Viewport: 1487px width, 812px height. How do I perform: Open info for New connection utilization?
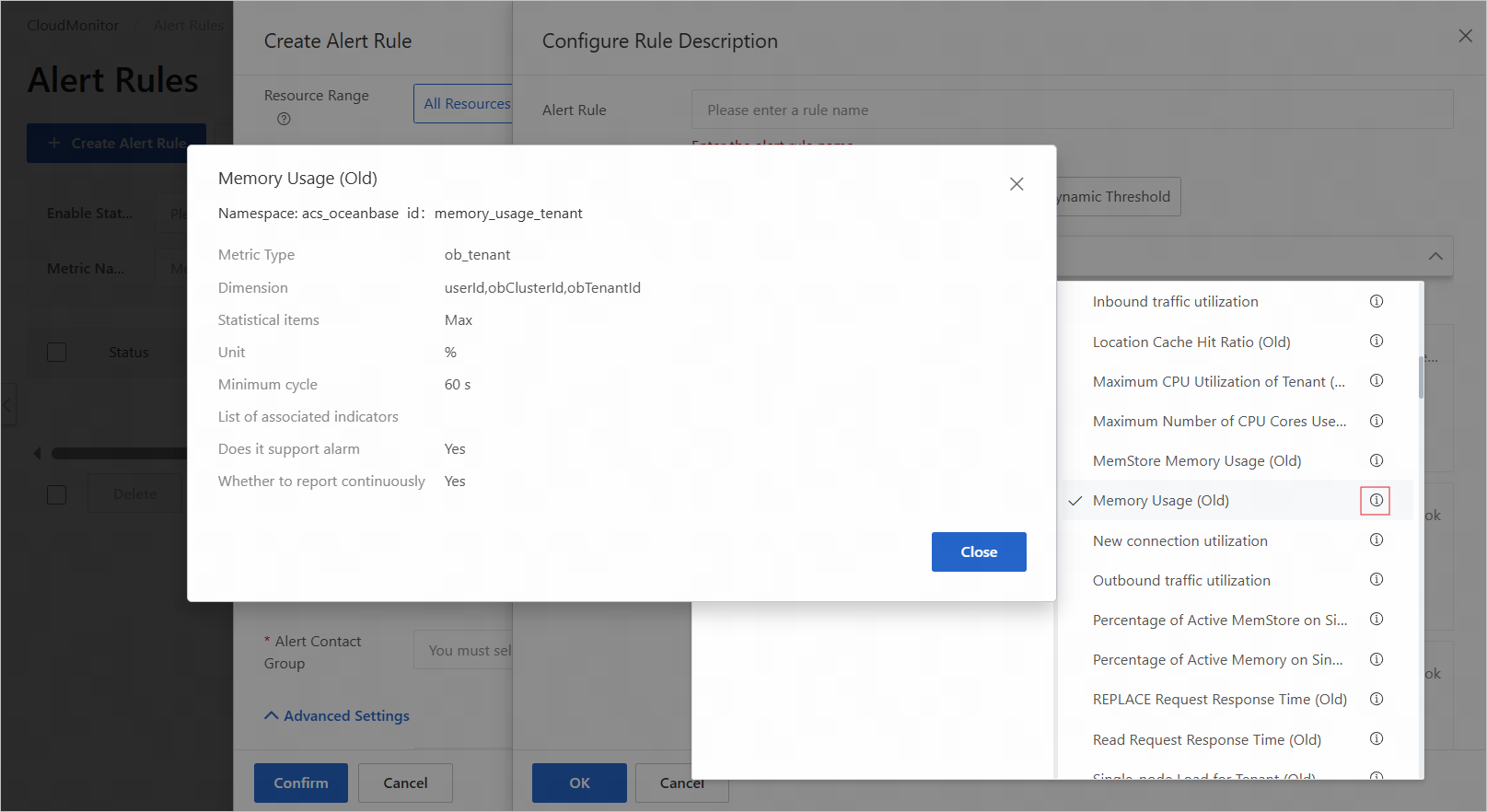coord(1377,539)
